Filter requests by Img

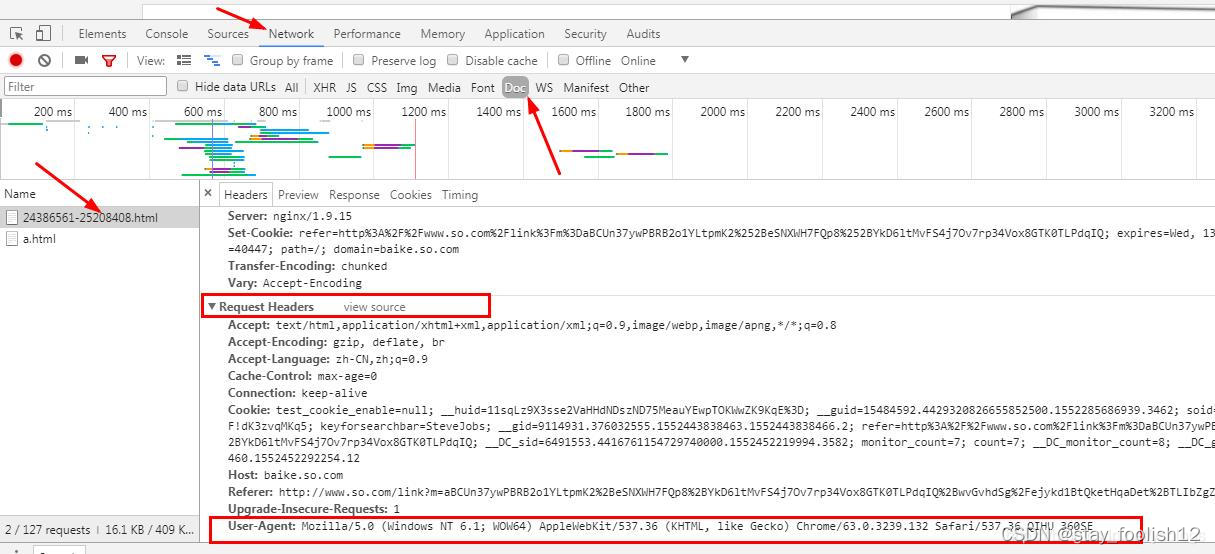coord(407,88)
